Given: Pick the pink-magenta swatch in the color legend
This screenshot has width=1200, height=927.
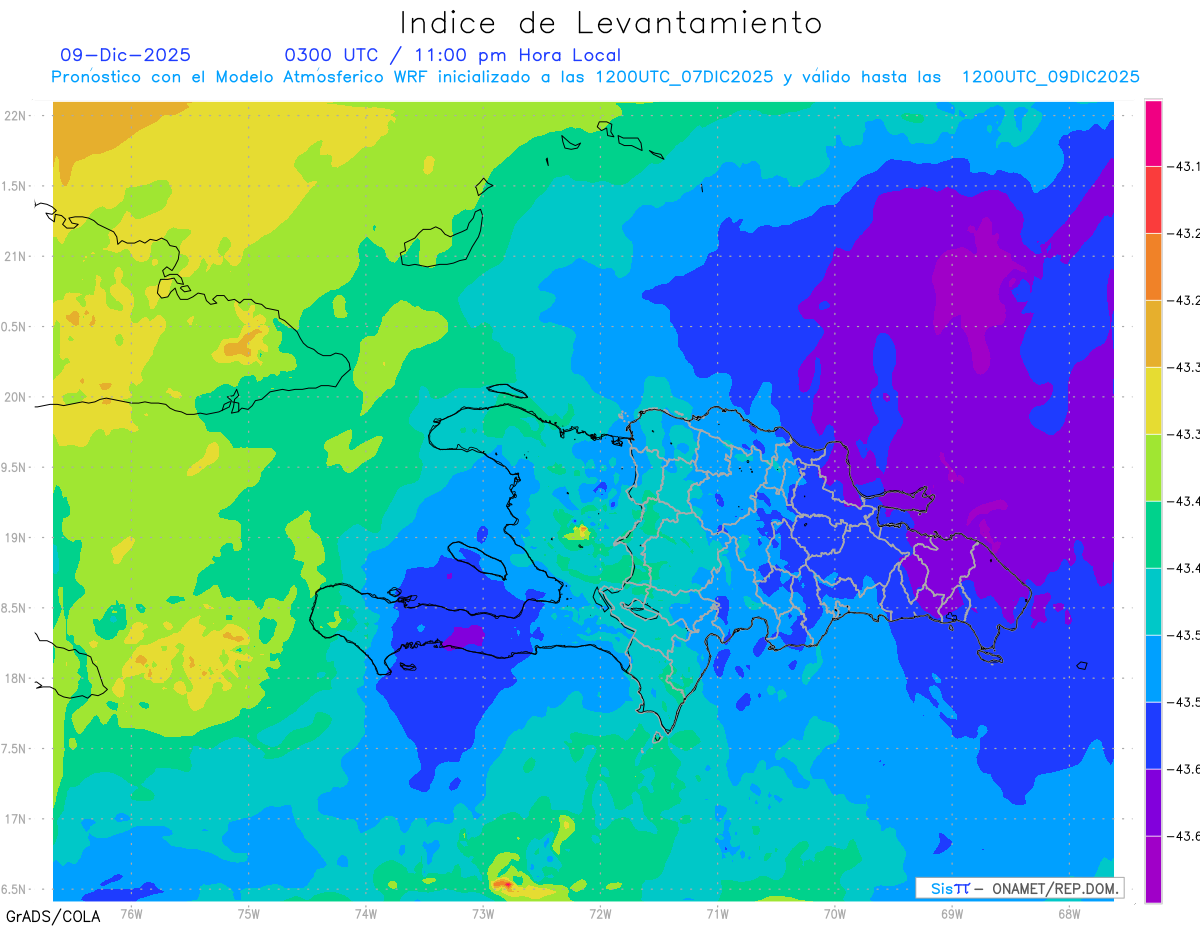Looking at the screenshot, I should (x=1153, y=133).
